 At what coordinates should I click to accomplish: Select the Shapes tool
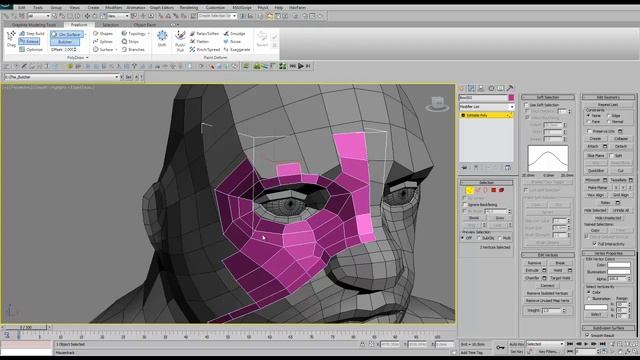click(103, 33)
